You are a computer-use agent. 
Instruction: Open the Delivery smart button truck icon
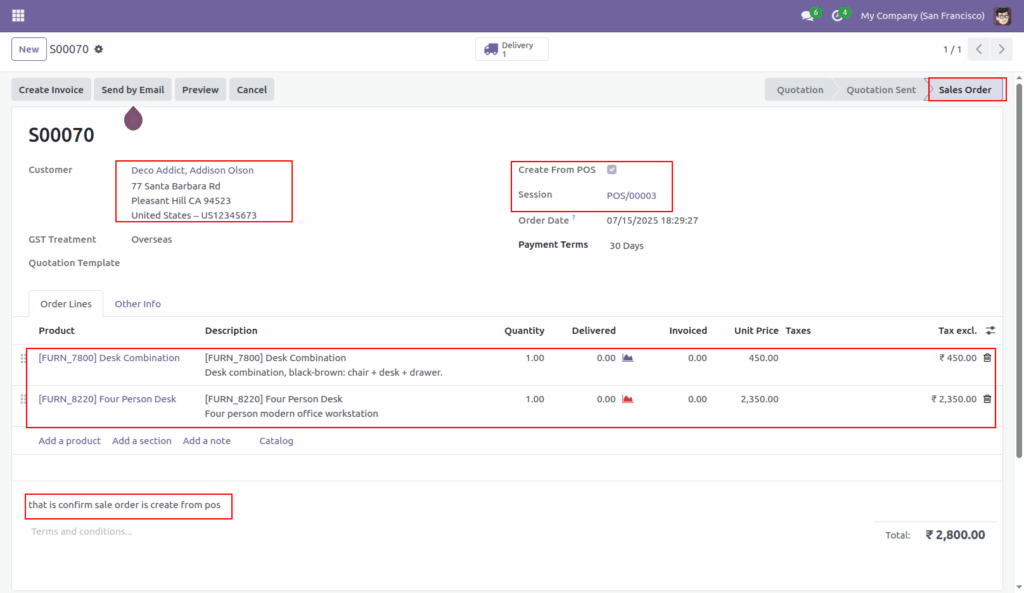(x=492, y=48)
